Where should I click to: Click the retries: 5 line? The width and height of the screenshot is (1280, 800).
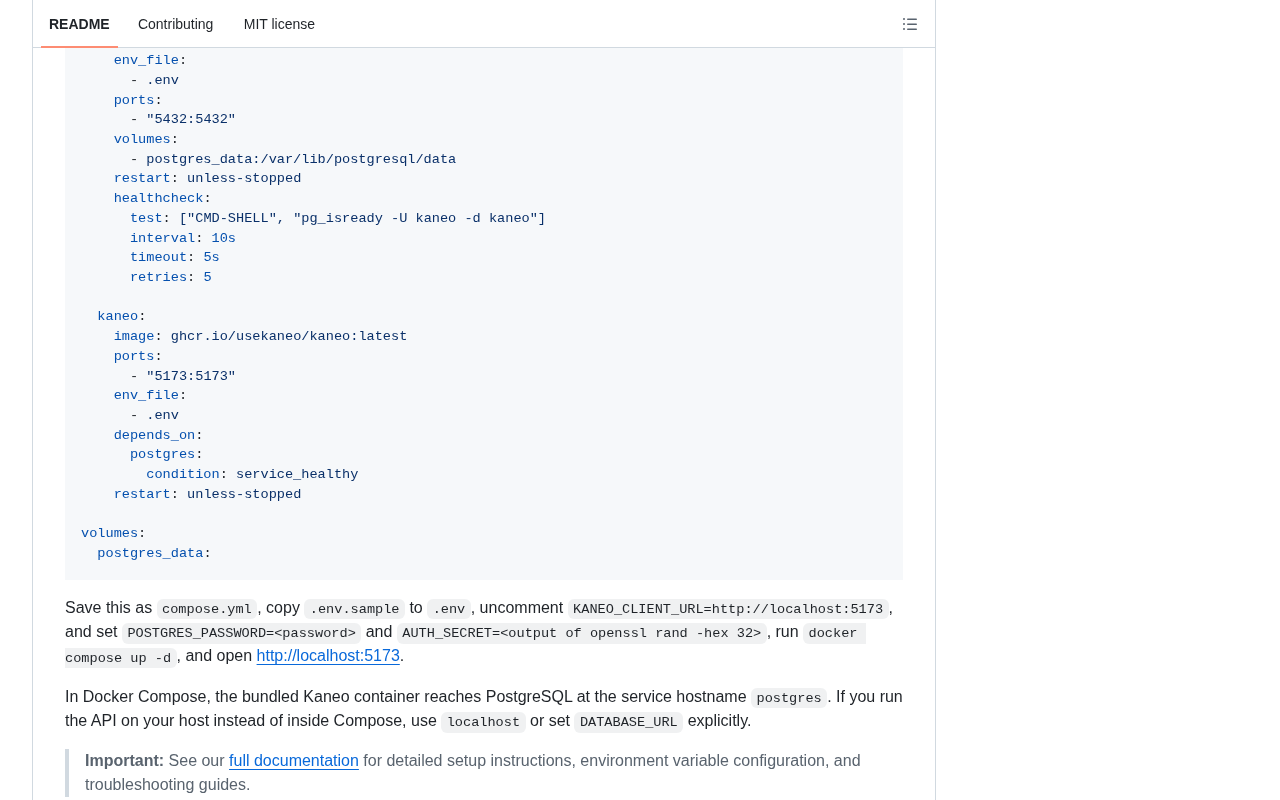[170, 278]
